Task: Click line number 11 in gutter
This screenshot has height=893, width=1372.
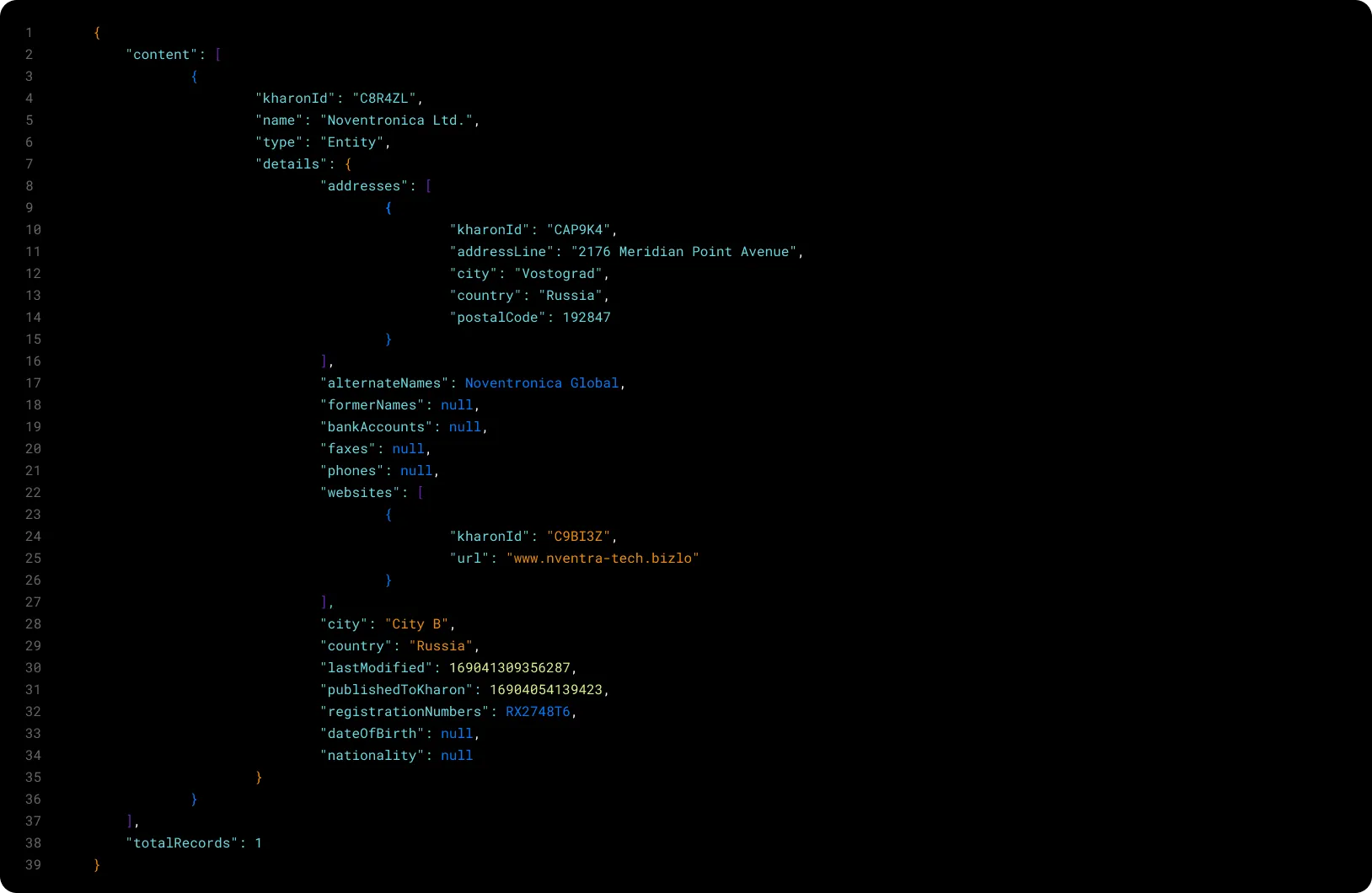Action: click(33, 252)
